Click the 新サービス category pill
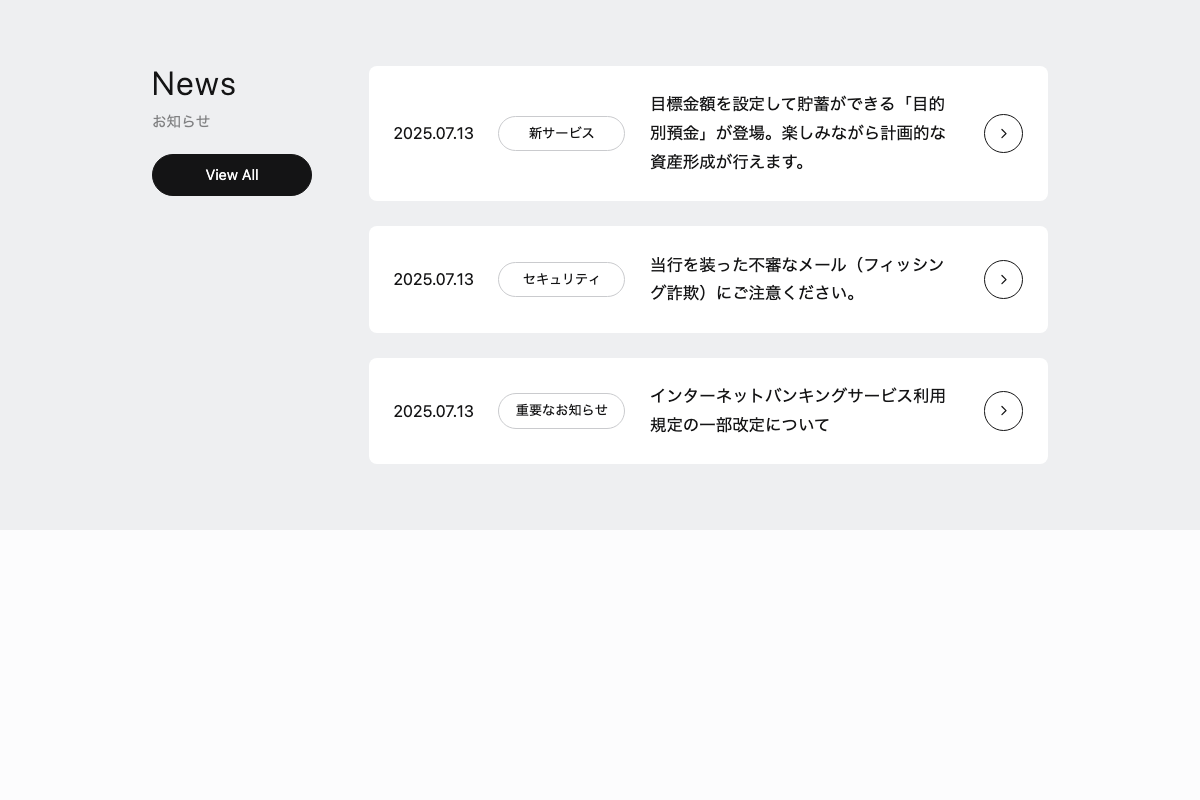This screenshot has width=1200, height=800. pos(561,133)
